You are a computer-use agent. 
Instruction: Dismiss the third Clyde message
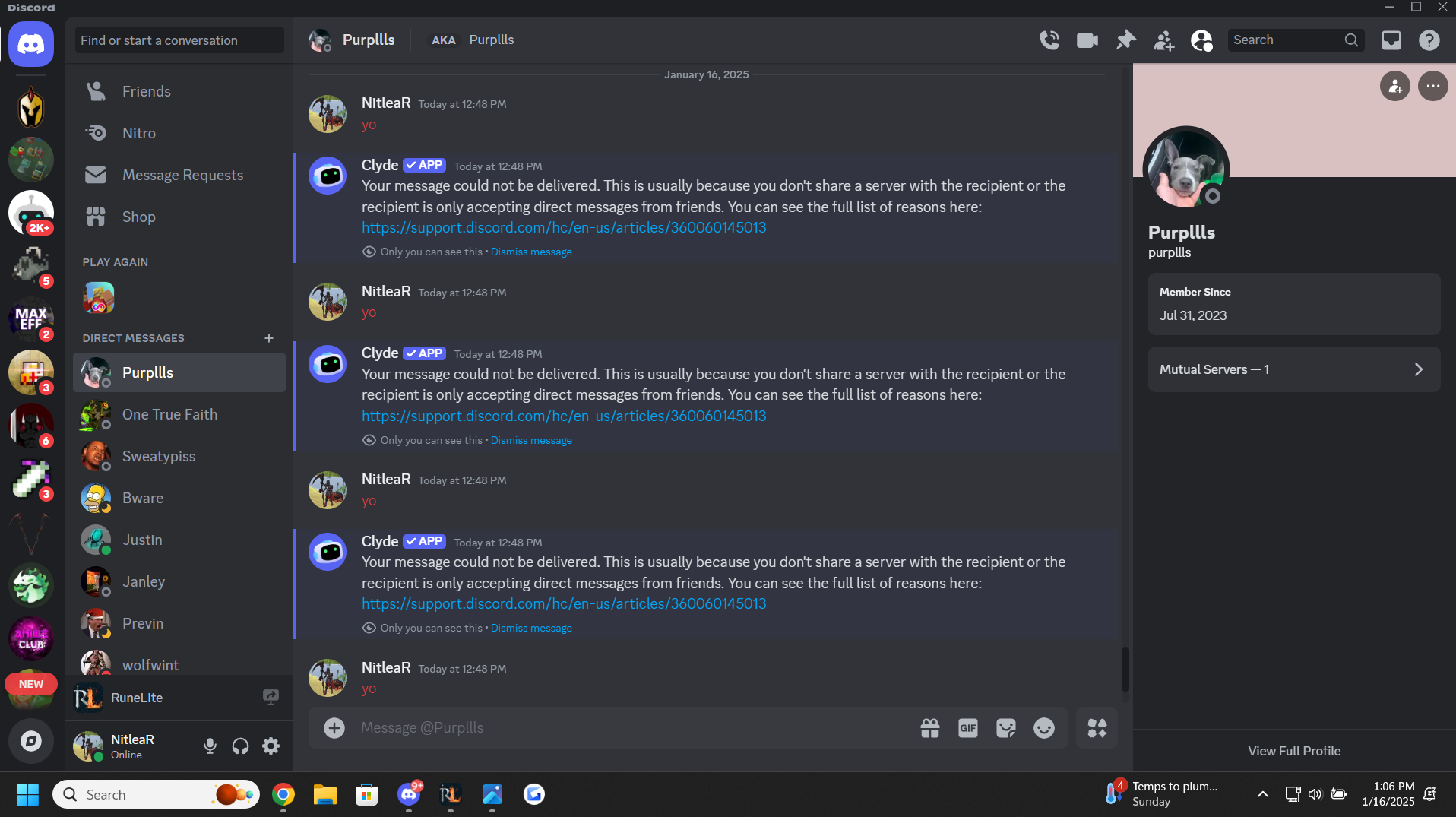tap(531, 629)
